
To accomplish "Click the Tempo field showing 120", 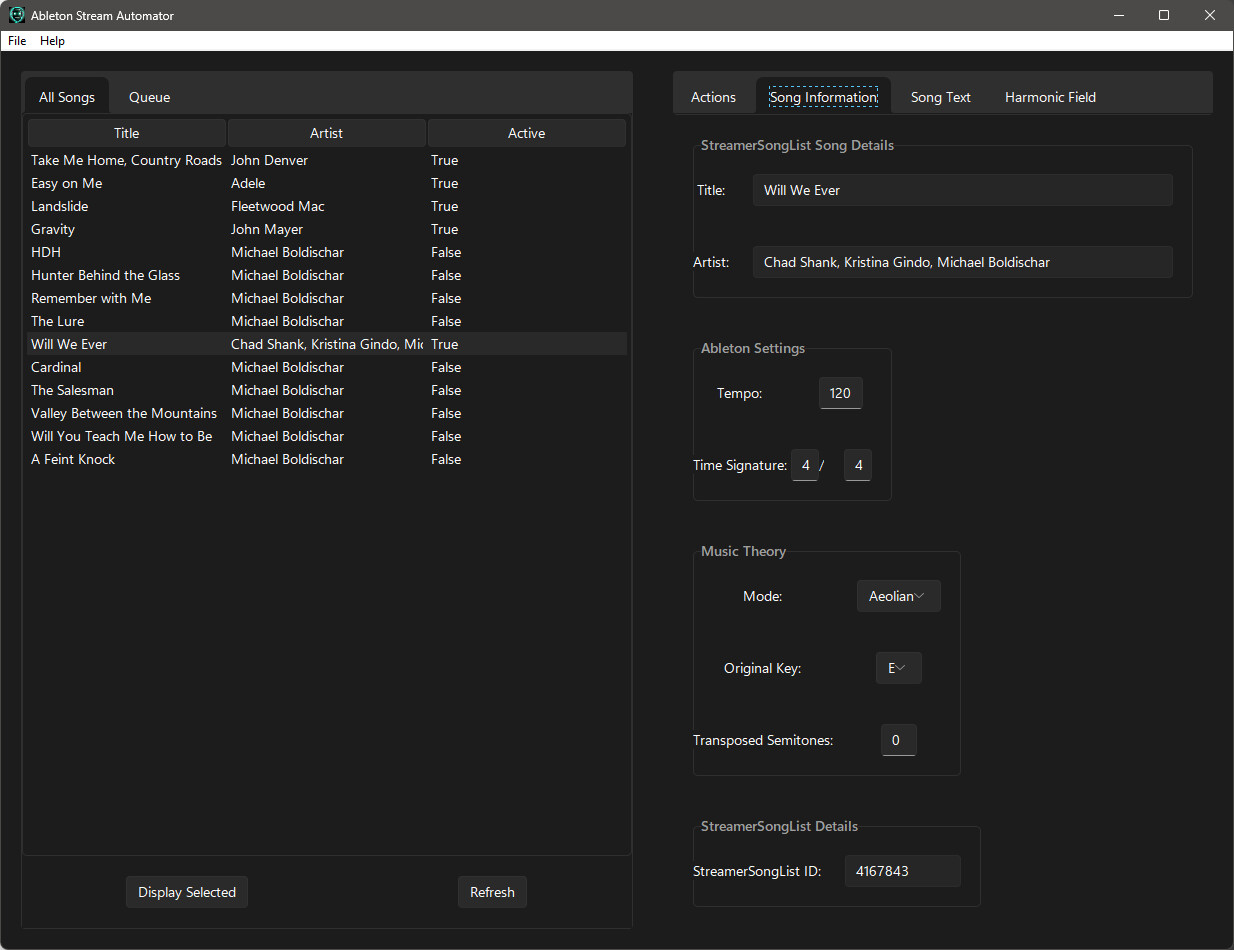I will pyautogui.click(x=840, y=393).
